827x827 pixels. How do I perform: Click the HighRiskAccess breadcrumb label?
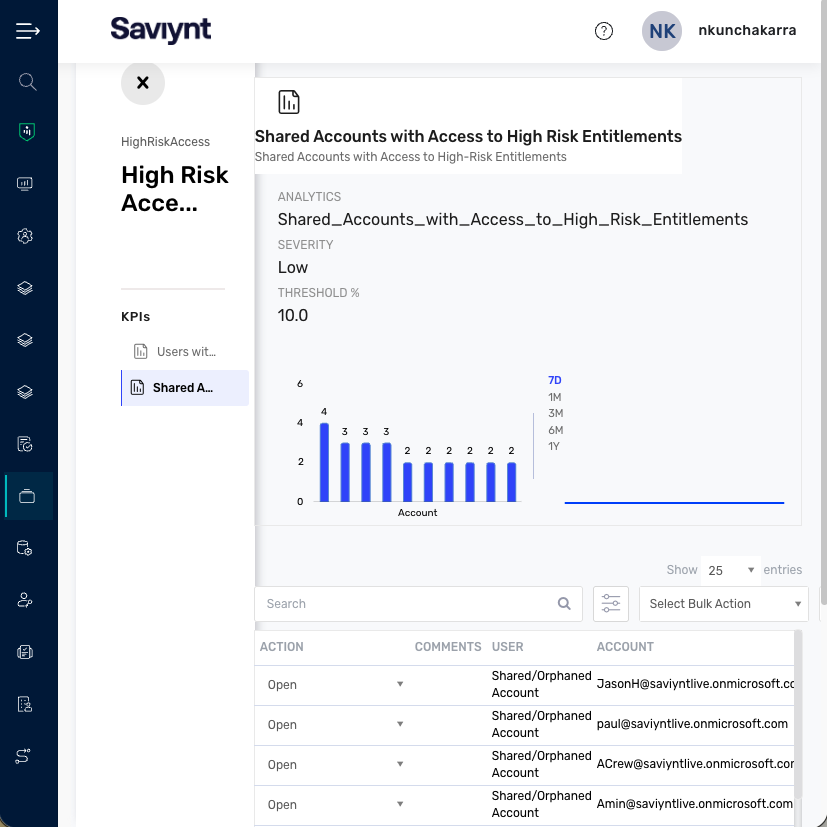point(165,142)
